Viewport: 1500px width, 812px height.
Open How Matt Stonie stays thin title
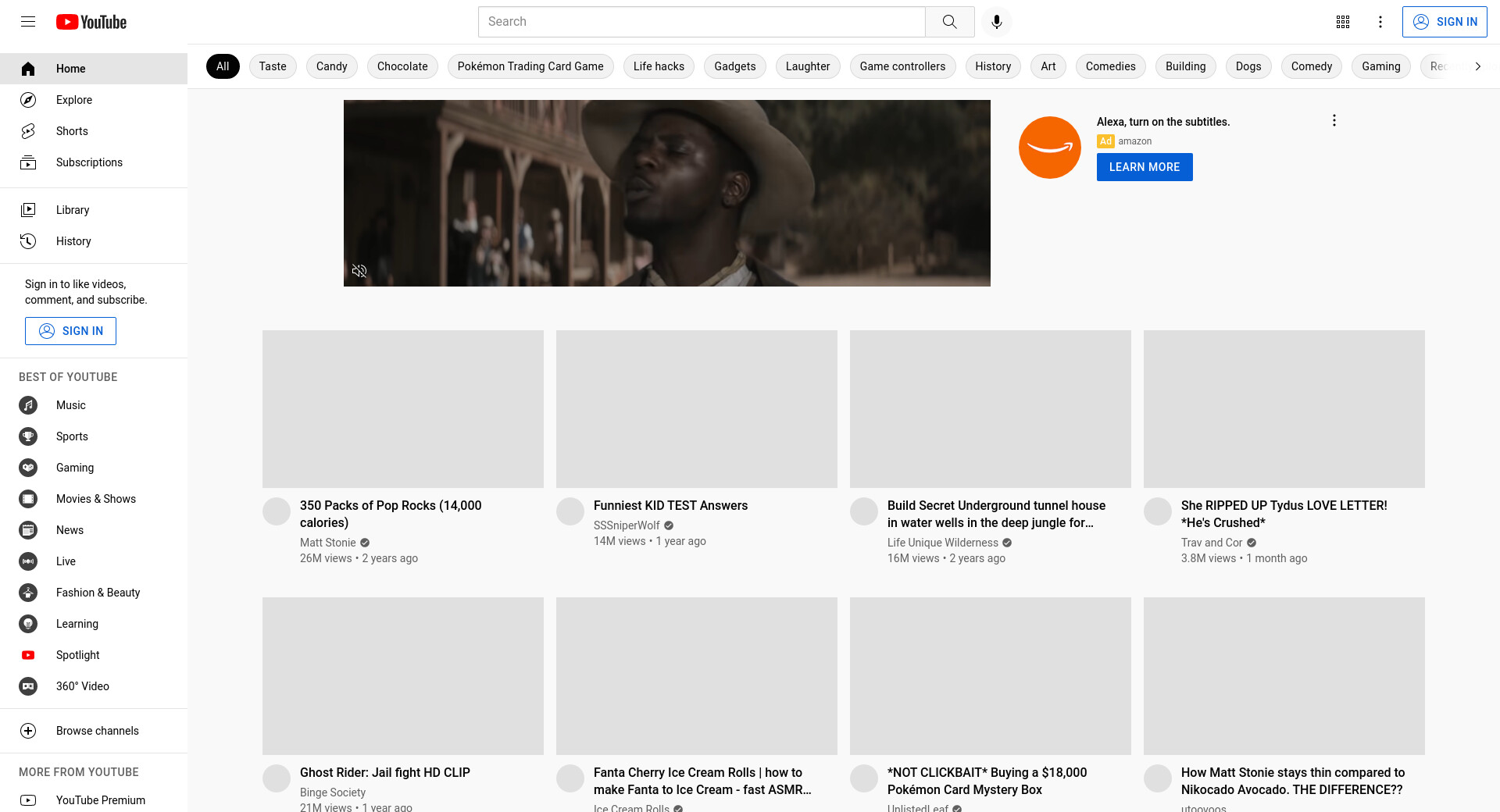(x=1293, y=781)
